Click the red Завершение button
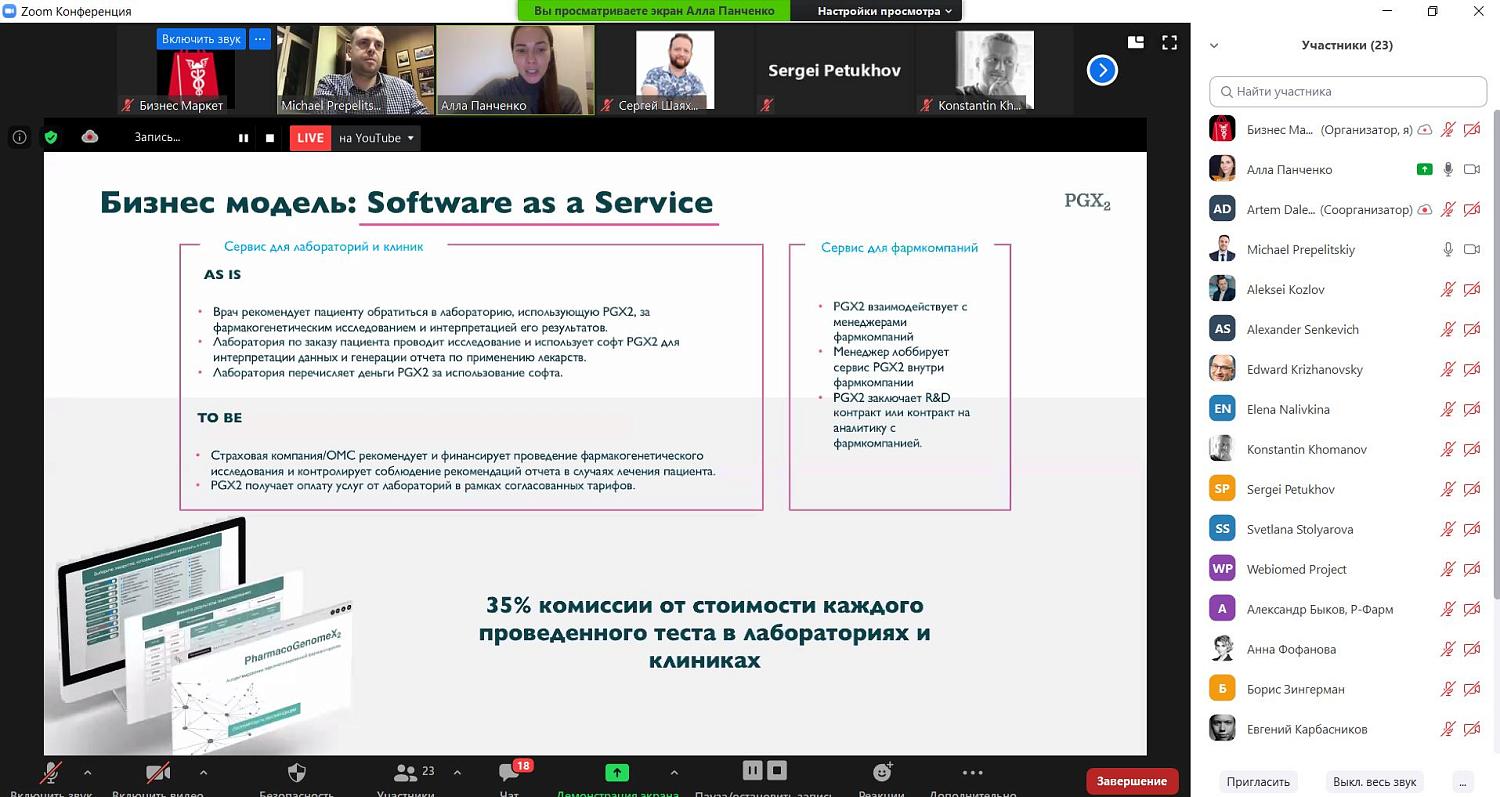Viewport: 1500px width, 797px height. click(1132, 781)
